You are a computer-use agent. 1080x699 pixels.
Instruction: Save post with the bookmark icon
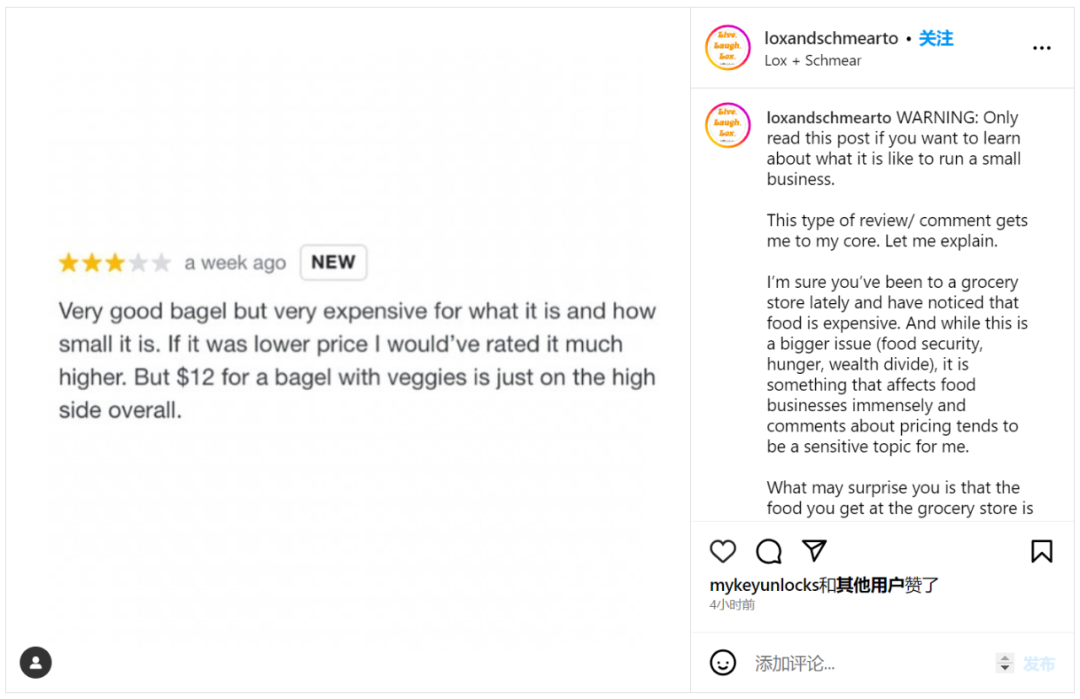pos(1041,551)
